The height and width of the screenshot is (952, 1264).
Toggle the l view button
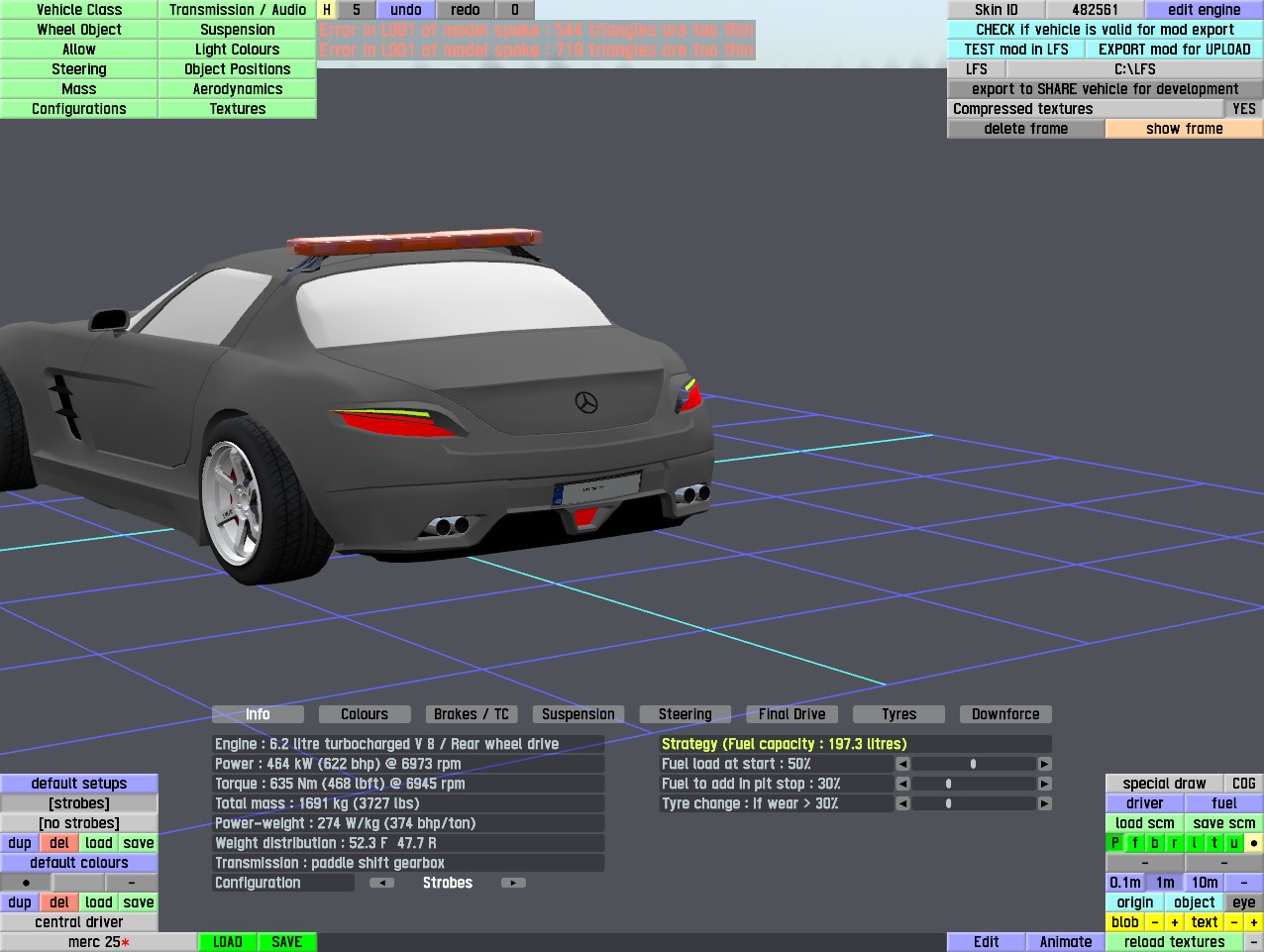point(1195,843)
